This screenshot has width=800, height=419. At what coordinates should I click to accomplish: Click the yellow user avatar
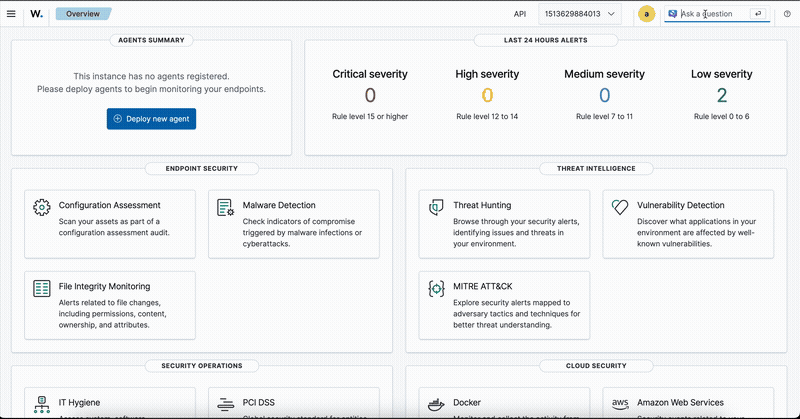pyautogui.click(x=646, y=14)
